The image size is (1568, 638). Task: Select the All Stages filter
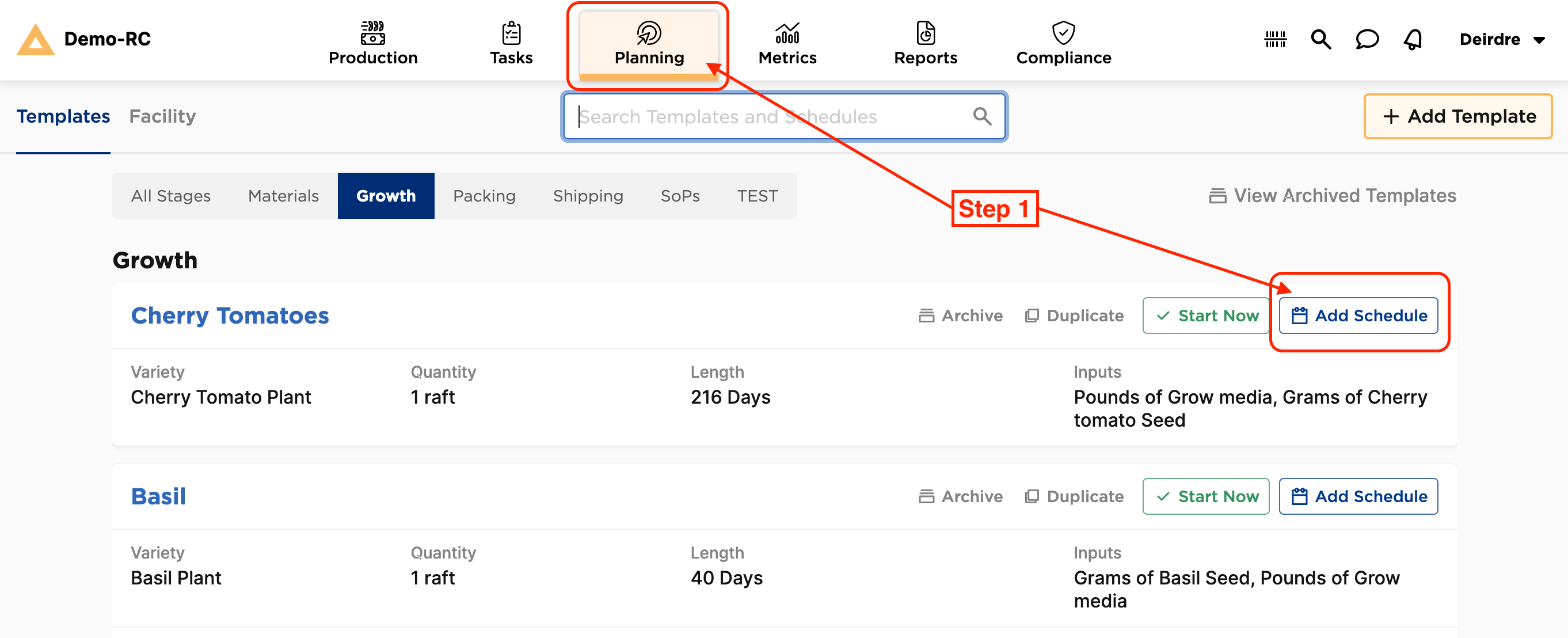171,196
